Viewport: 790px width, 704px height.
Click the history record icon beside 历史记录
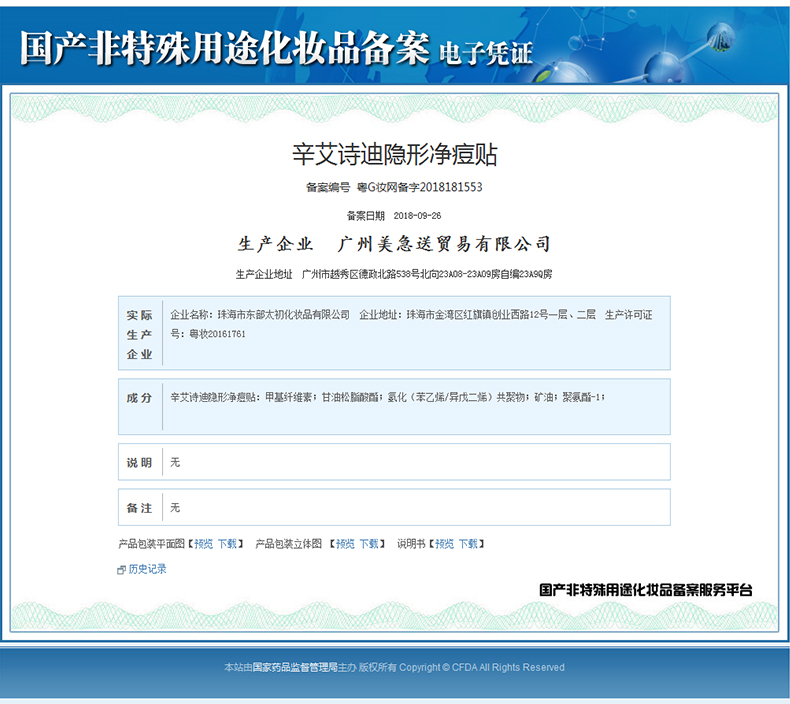point(121,570)
